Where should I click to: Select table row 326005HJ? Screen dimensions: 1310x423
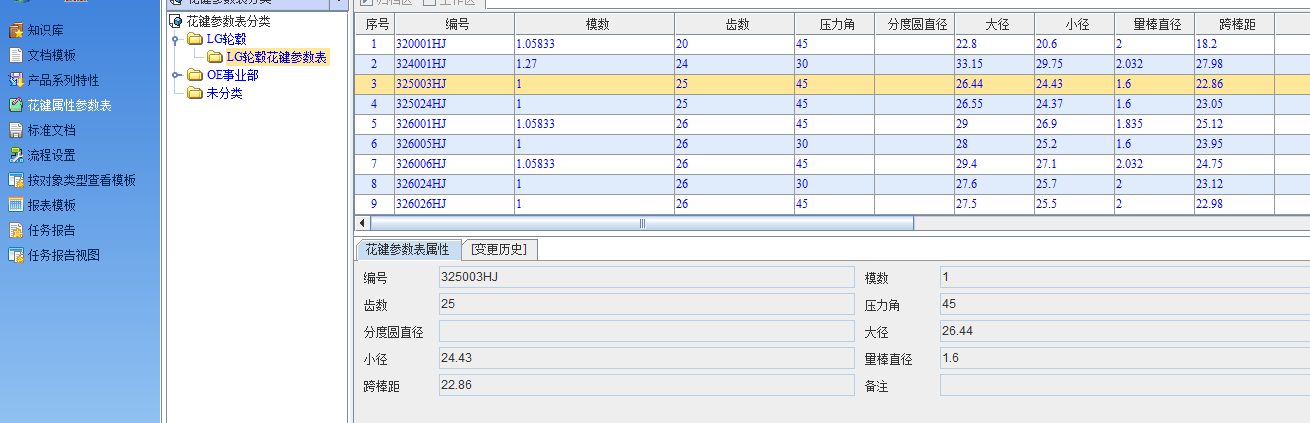coord(832,144)
